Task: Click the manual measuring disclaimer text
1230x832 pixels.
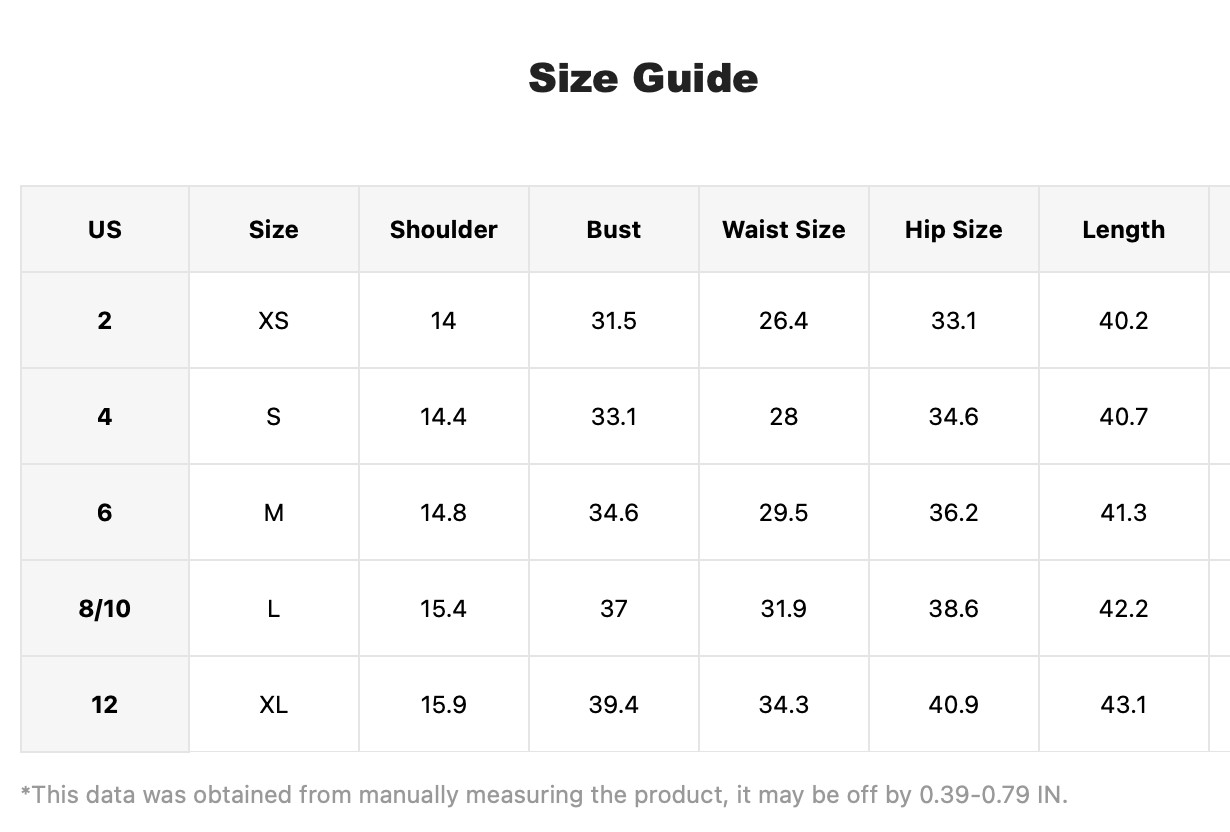Action: pyautogui.click(x=544, y=796)
